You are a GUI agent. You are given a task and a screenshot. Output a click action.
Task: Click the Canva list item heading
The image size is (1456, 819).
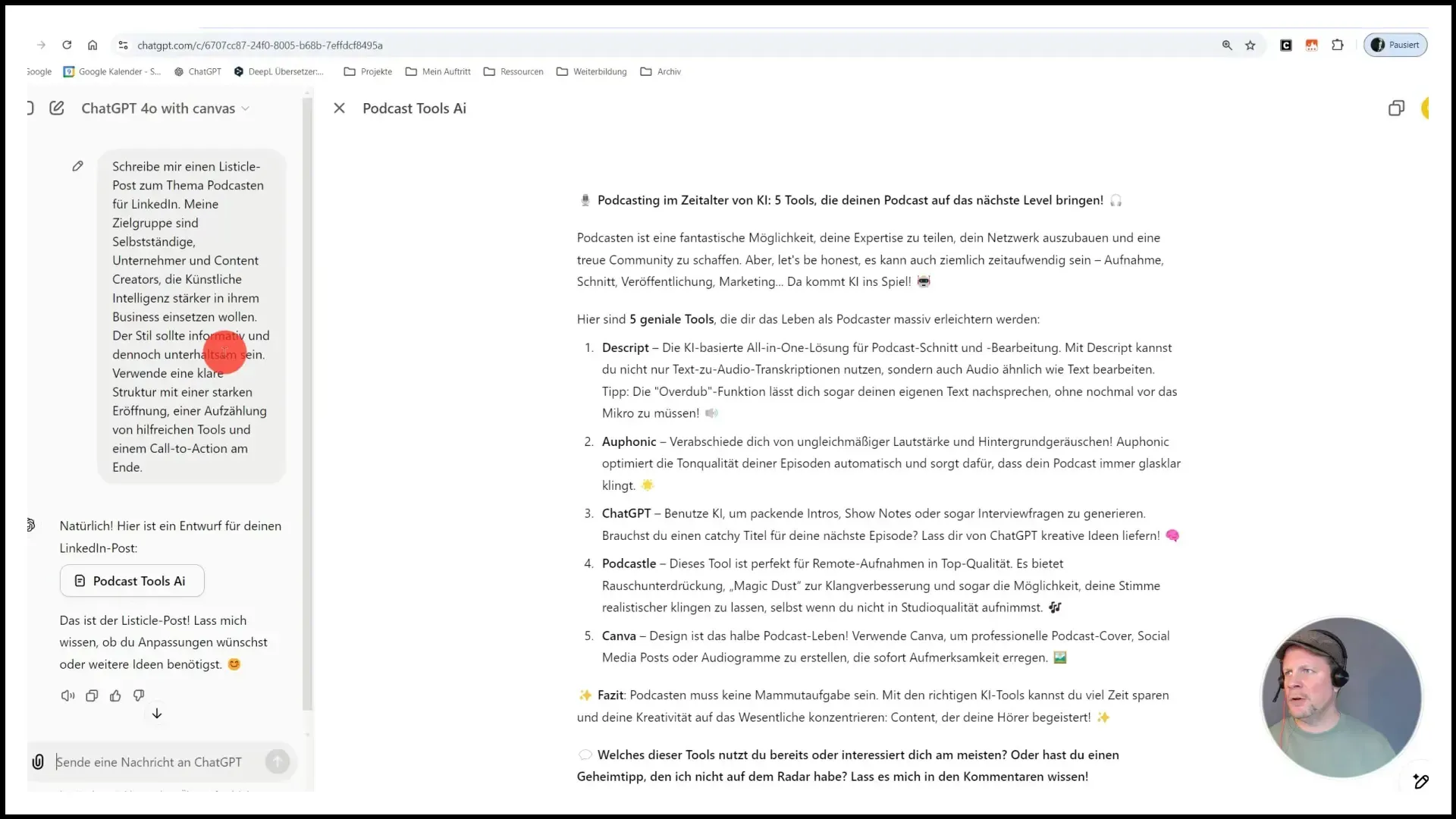click(619, 635)
